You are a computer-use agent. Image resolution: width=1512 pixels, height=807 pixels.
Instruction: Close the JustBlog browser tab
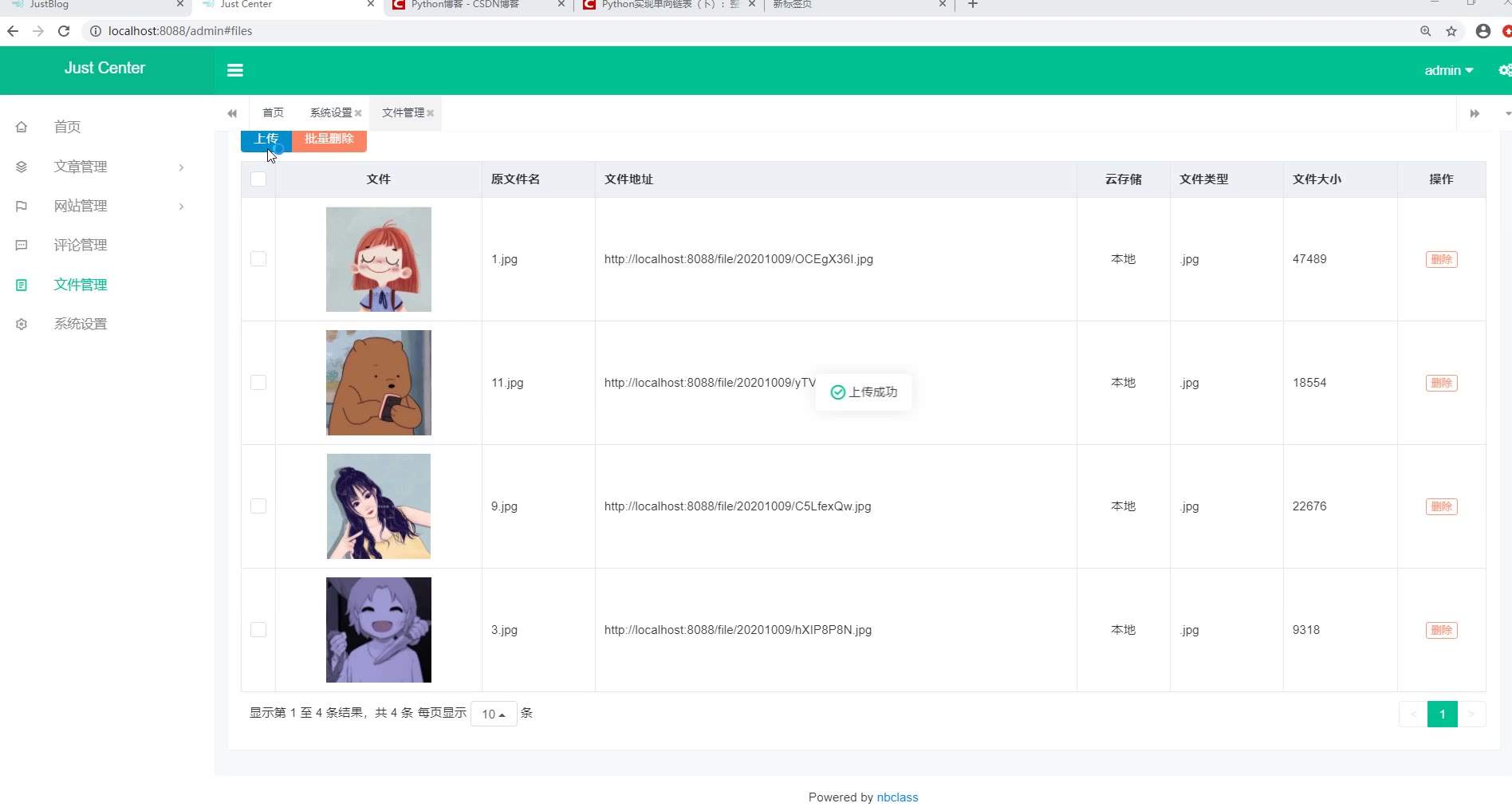point(180,4)
